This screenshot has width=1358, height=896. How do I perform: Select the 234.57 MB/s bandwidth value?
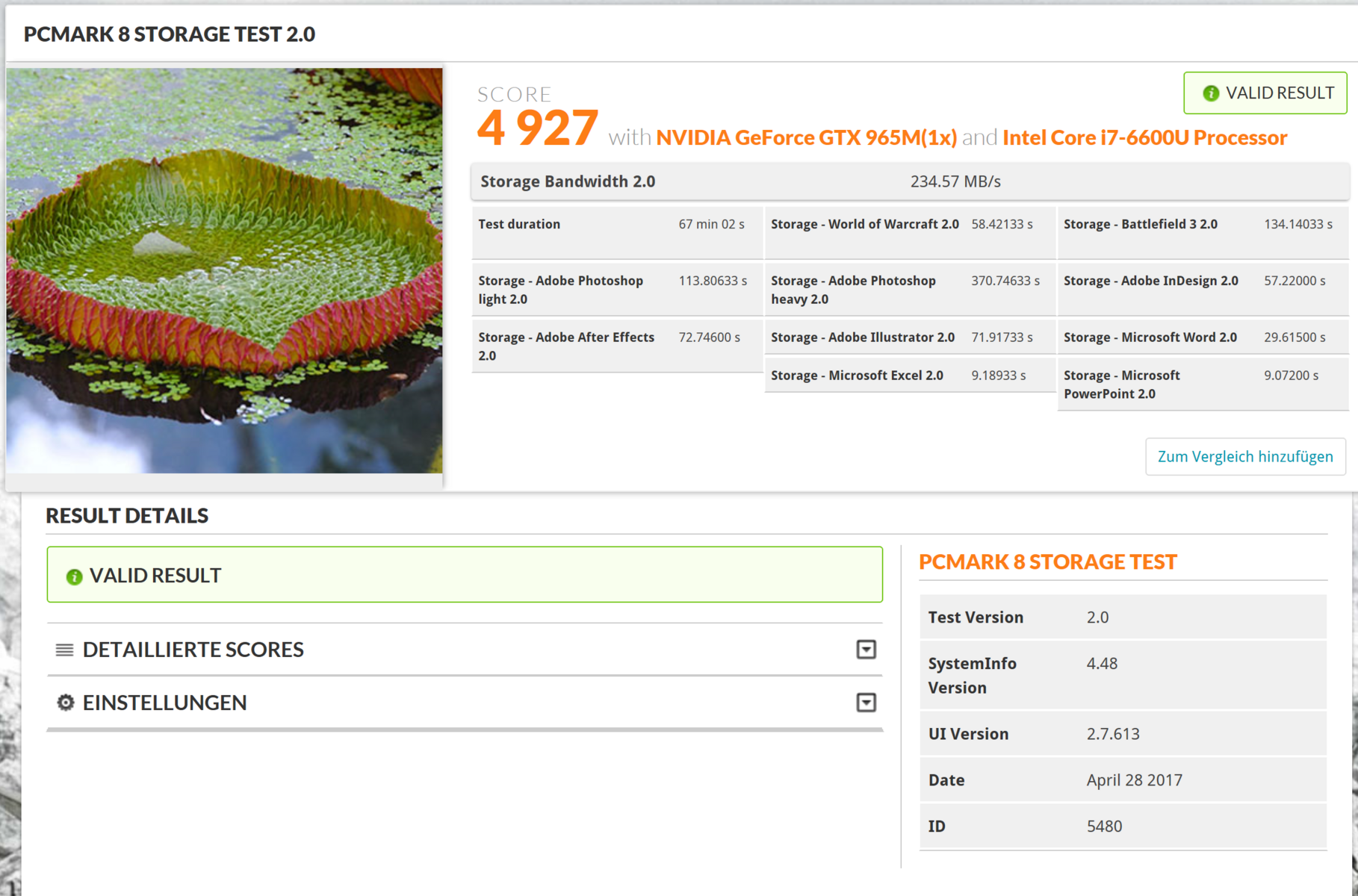[955, 181]
